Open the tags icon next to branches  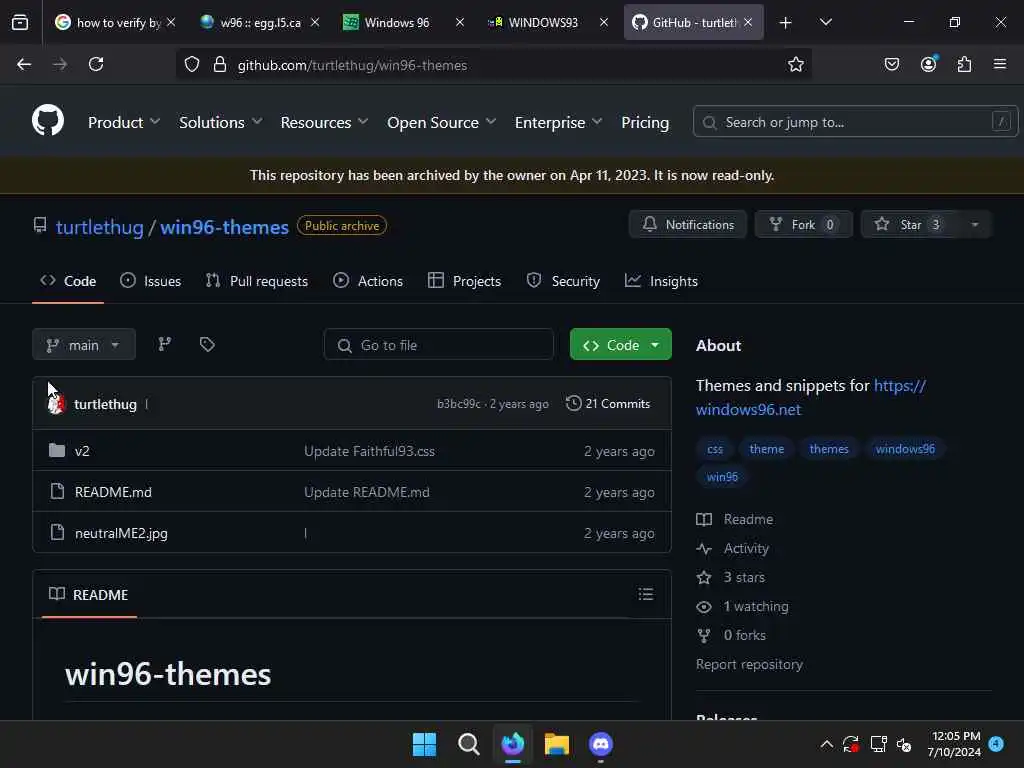pos(207,344)
